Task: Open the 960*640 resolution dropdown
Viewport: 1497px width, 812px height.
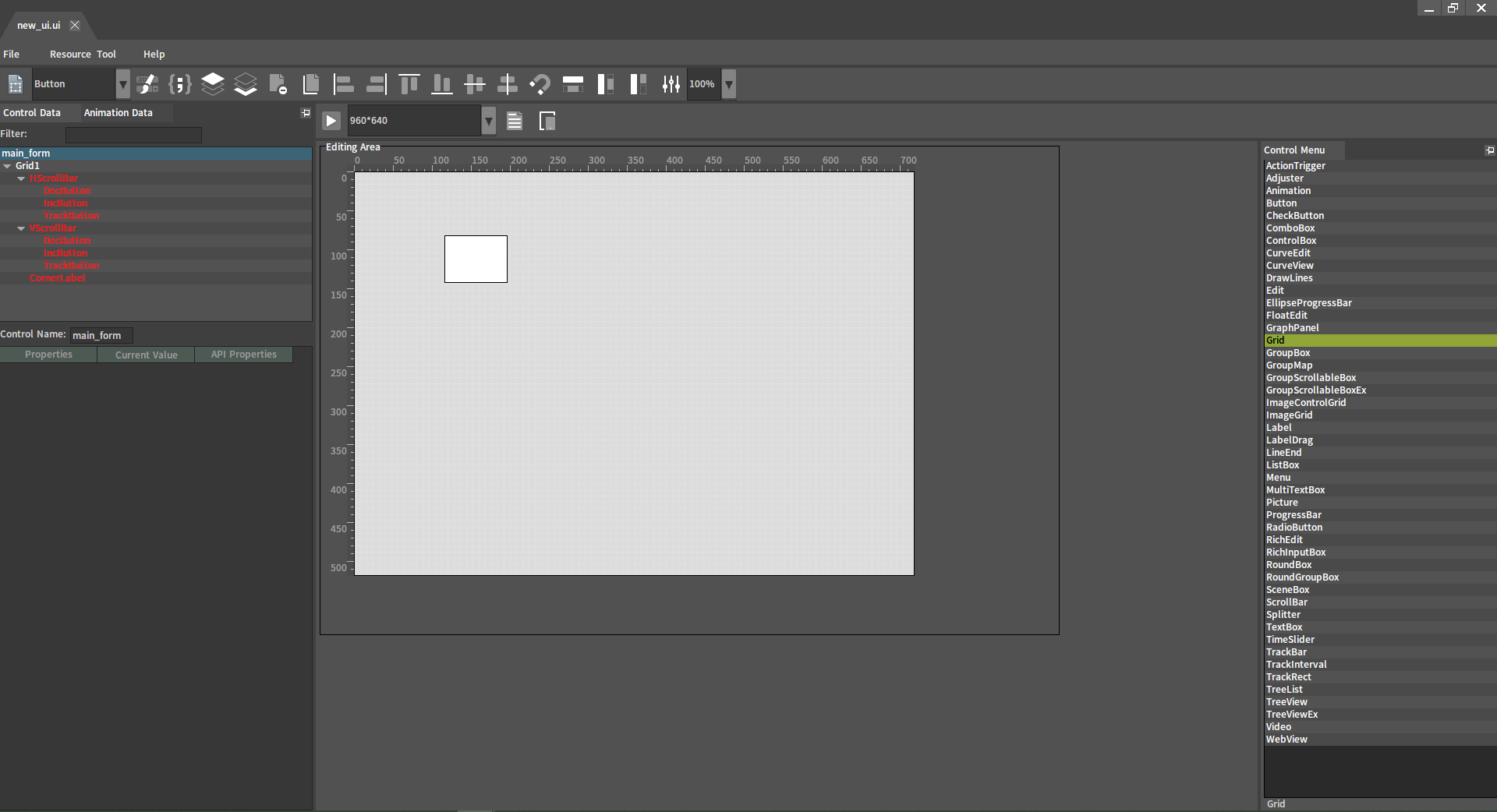Action: tap(489, 121)
